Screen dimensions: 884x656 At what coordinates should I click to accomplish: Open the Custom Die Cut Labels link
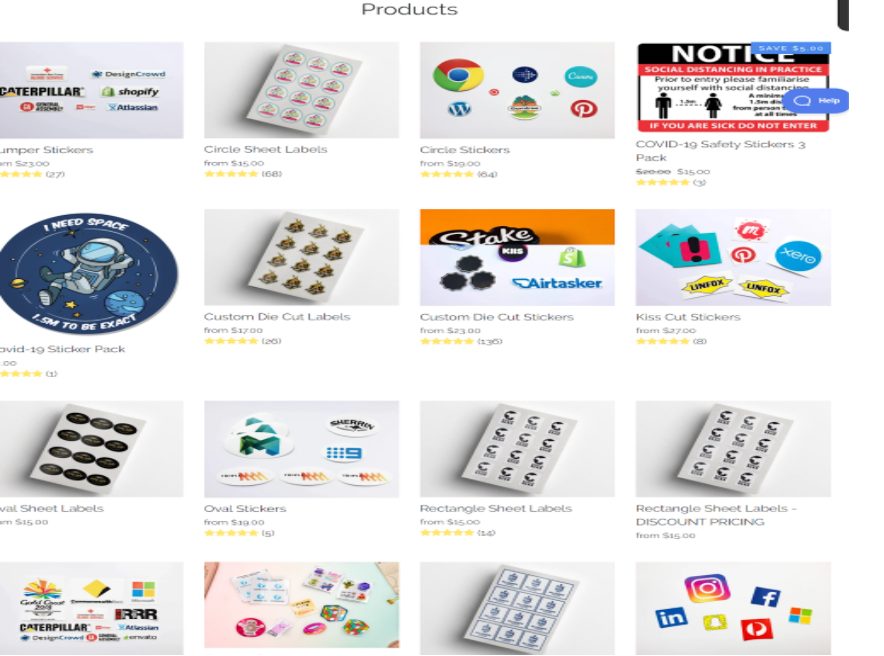277,317
